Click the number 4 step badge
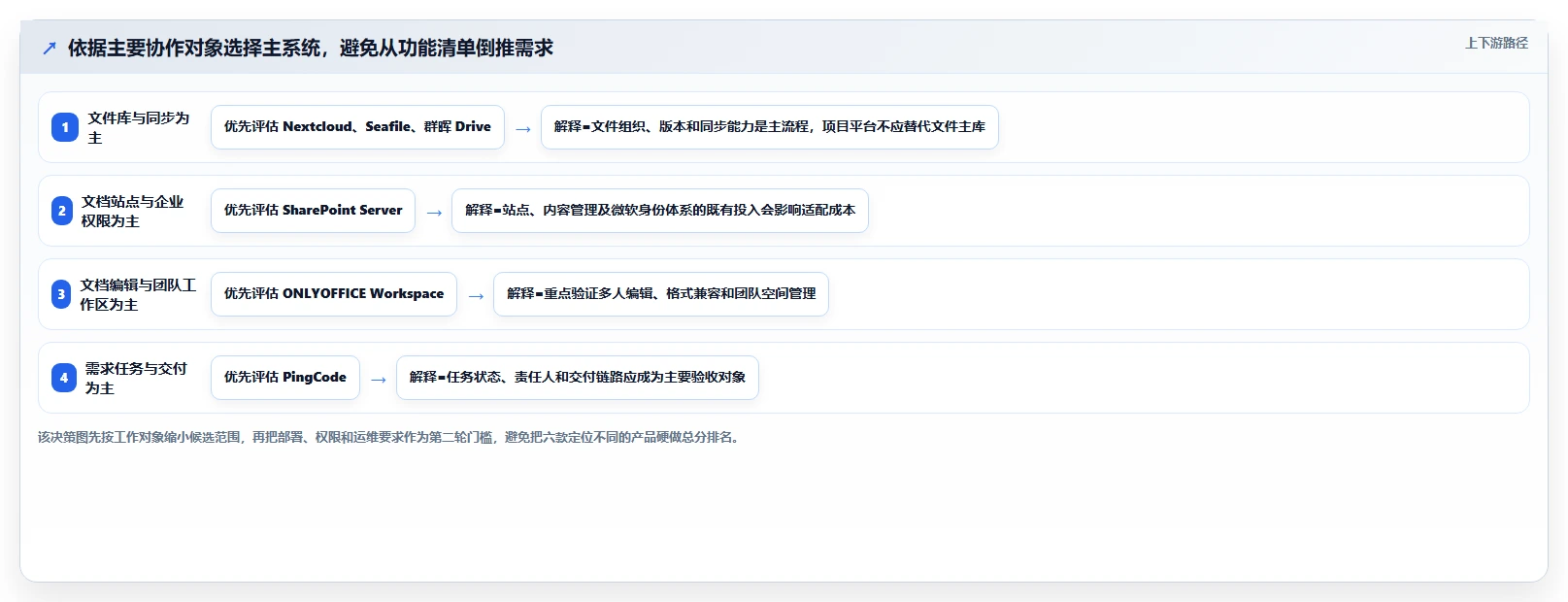Viewport: 1568px width, 602px height. [x=64, y=378]
